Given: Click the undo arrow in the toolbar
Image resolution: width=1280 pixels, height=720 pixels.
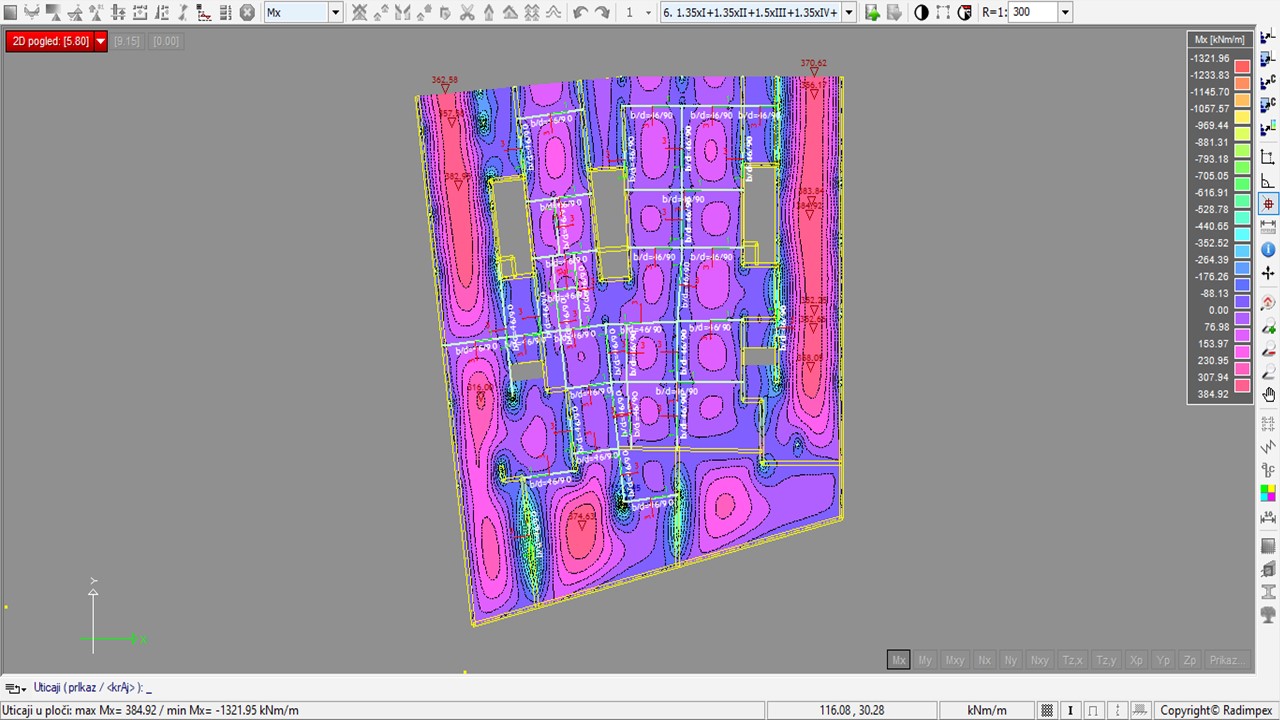Looking at the screenshot, I should coord(581,12).
